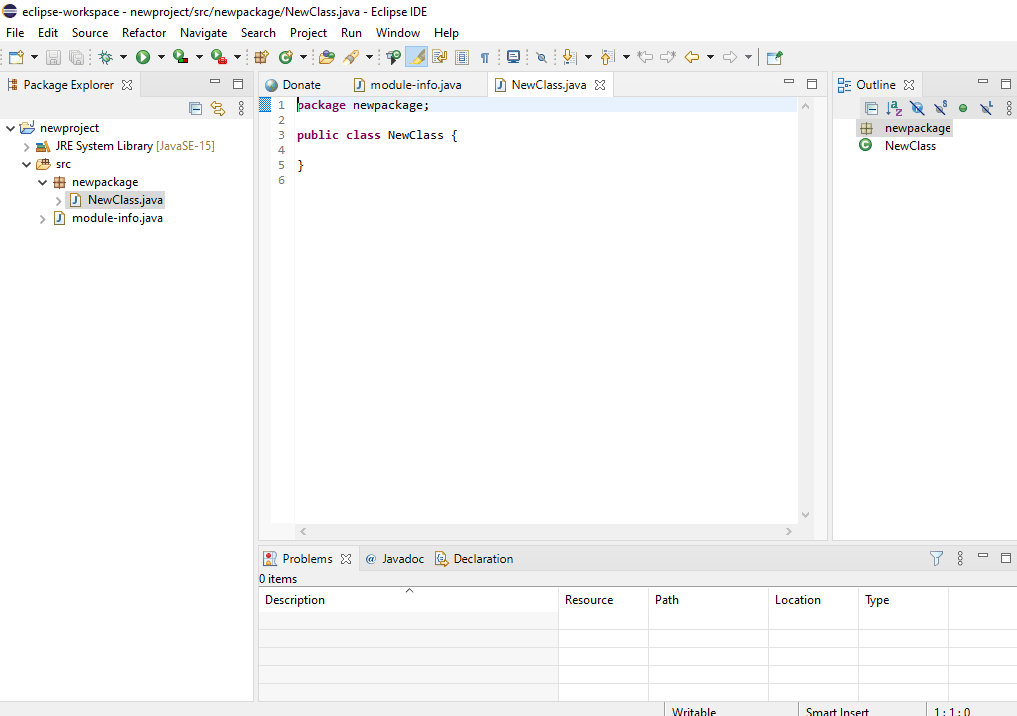Collapse the newpackage tree node
This screenshot has height=716, width=1017.
pyautogui.click(x=43, y=182)
